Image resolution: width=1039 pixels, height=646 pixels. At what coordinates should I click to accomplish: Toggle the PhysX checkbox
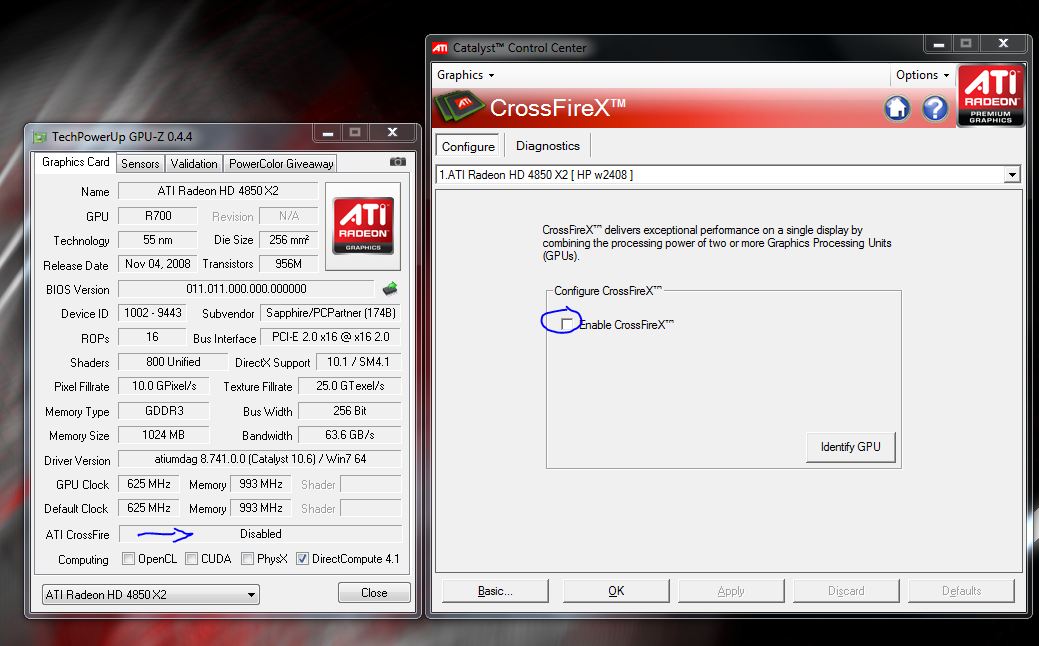click(247, 559)
